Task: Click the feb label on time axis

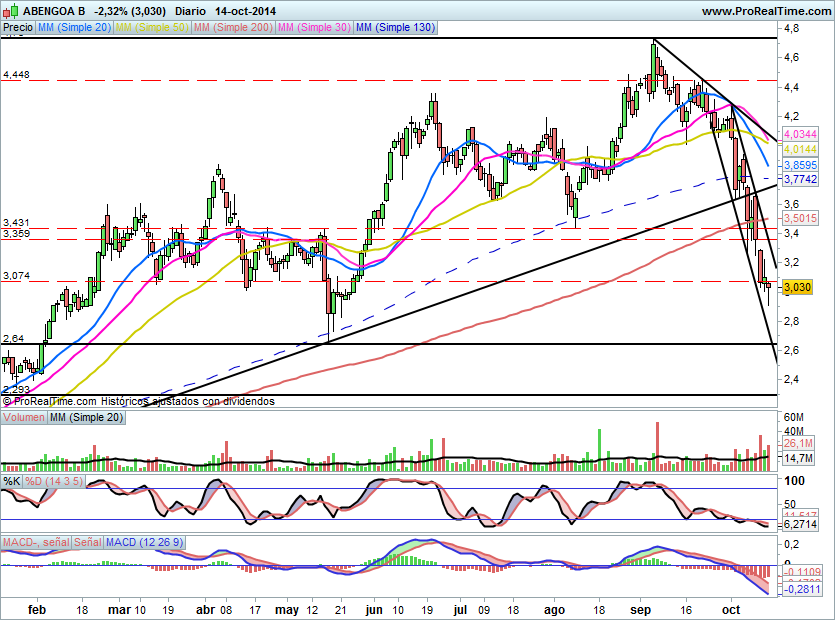Action: [x=37, y=610]
